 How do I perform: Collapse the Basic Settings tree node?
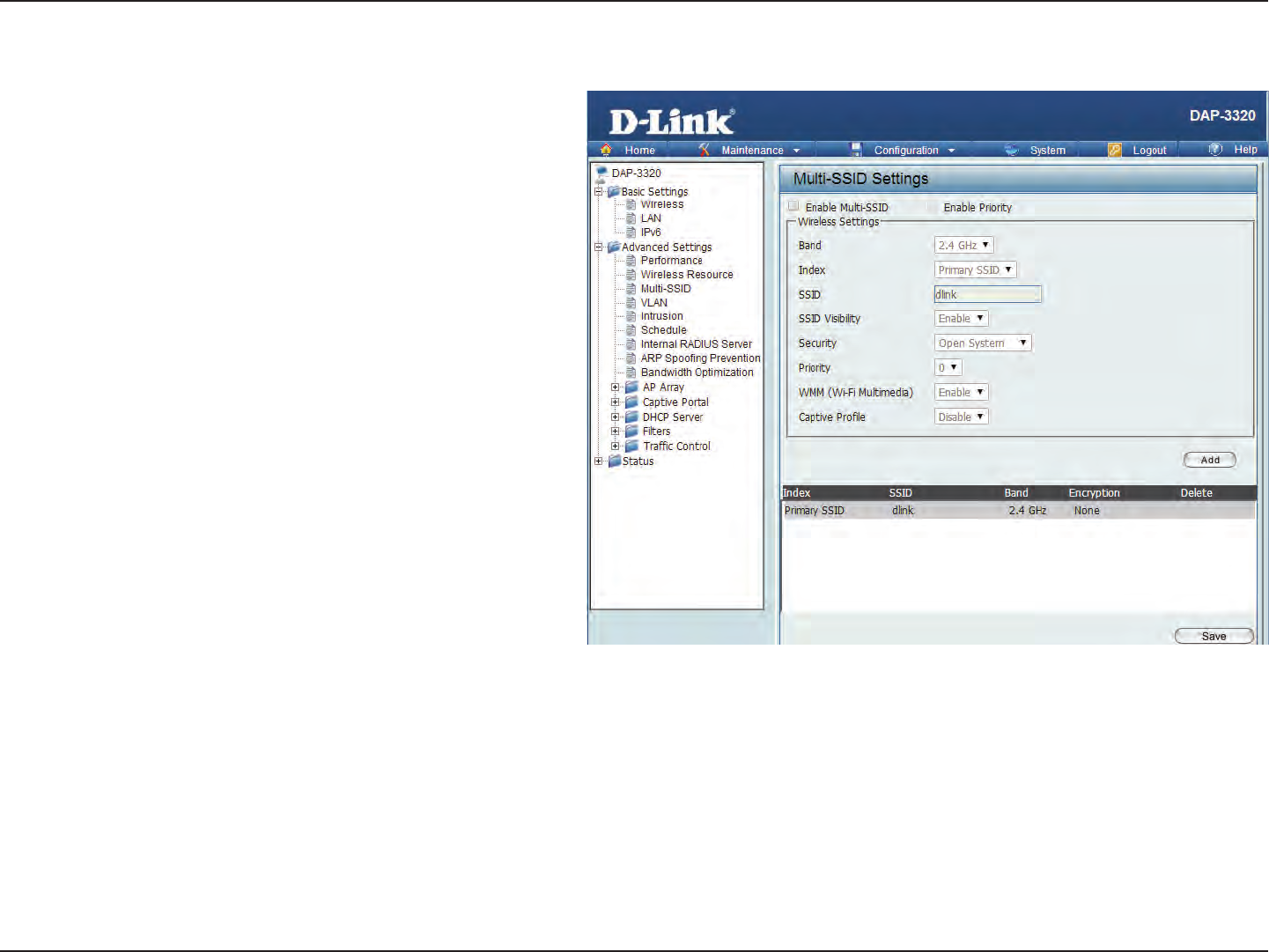[599, 191]
